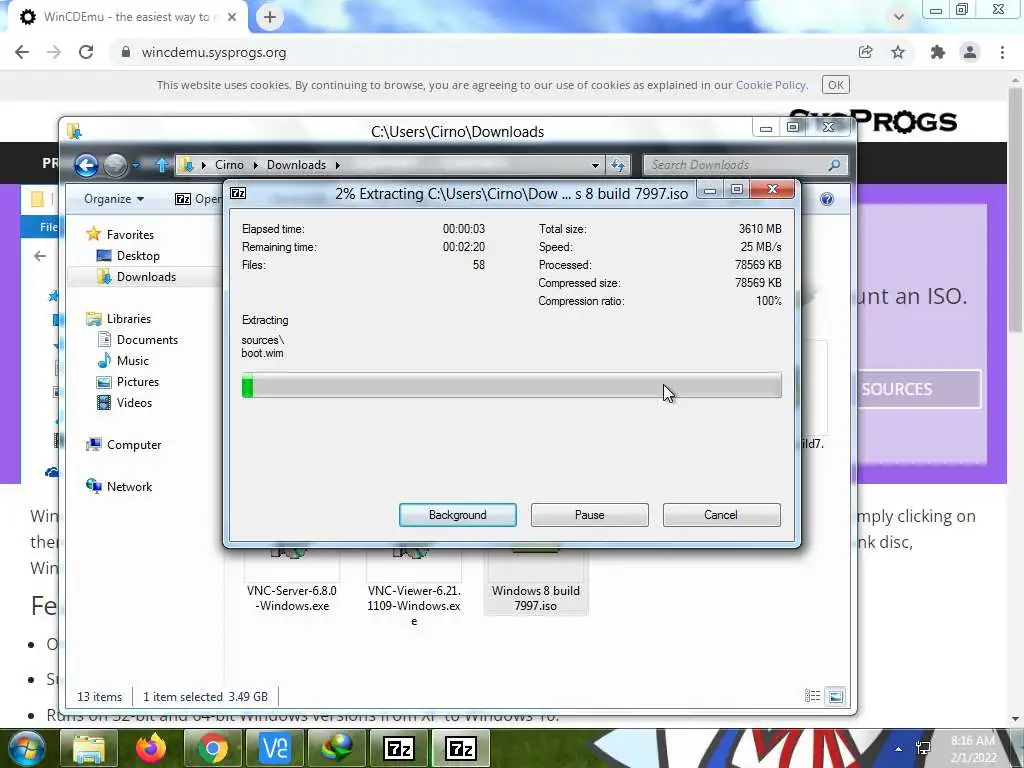The height and width of the screenshot is (768, 1024).
Task: Open Libraries in navigation pane
Action: pos(129,319)
